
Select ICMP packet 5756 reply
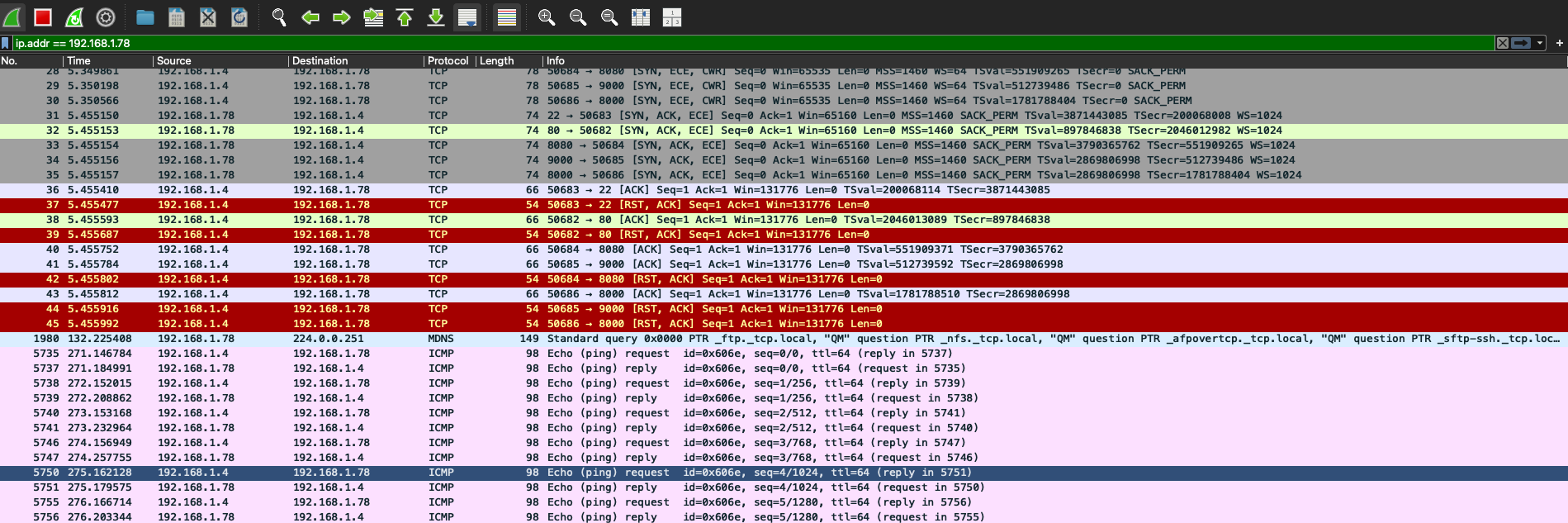tap(784, 517)
